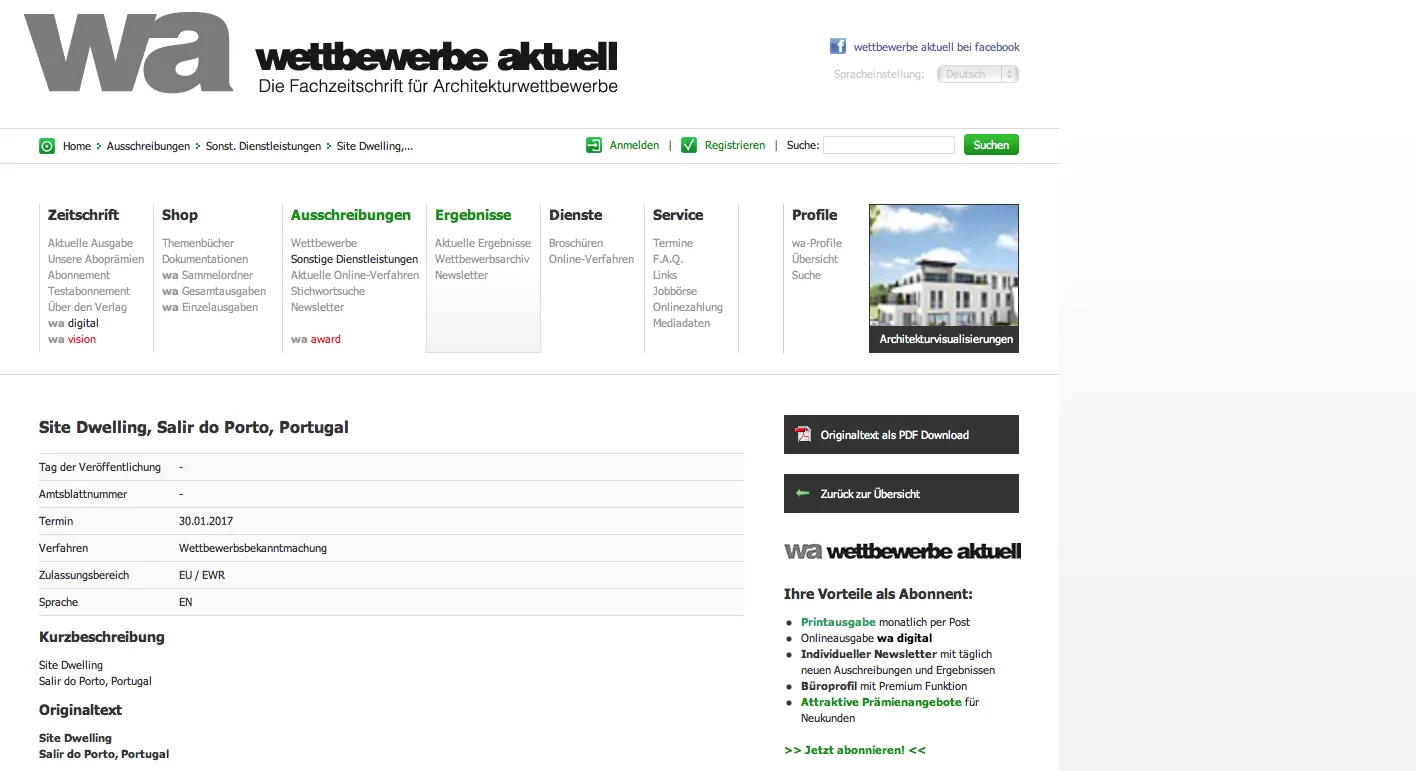Click Jetzt abonnieren link
1416x771 pixels.
click(855, 750)
